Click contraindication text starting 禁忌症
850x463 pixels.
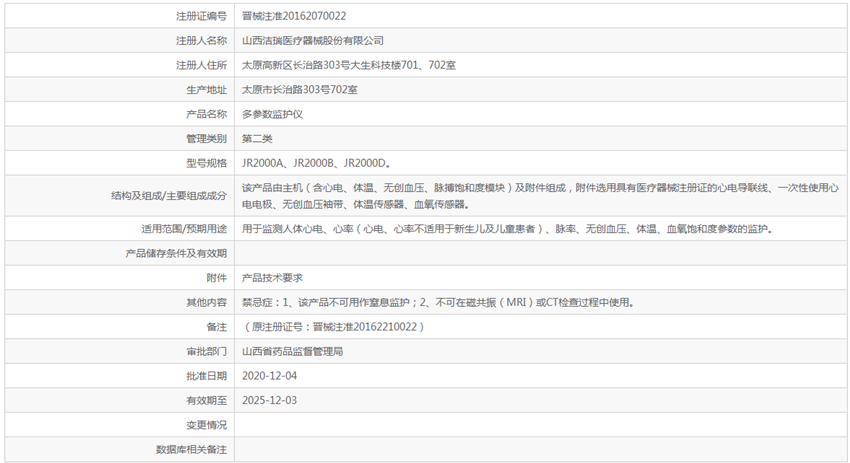coord(438,303)
